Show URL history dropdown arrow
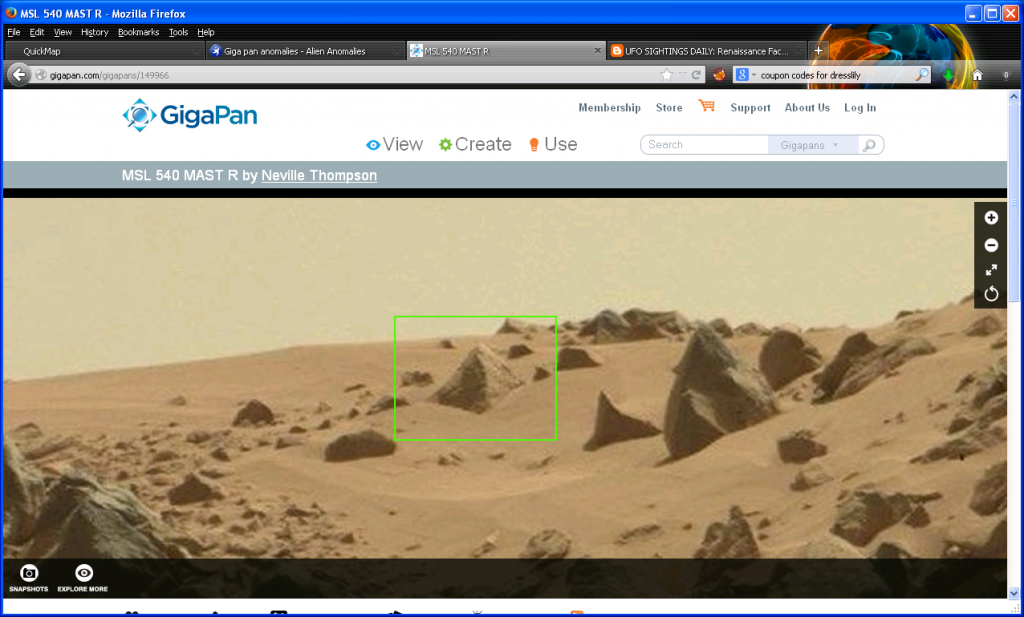Image resolution: width=1024 pixels, height=617 pixels. pyautogui.click(x=682, y=75)
